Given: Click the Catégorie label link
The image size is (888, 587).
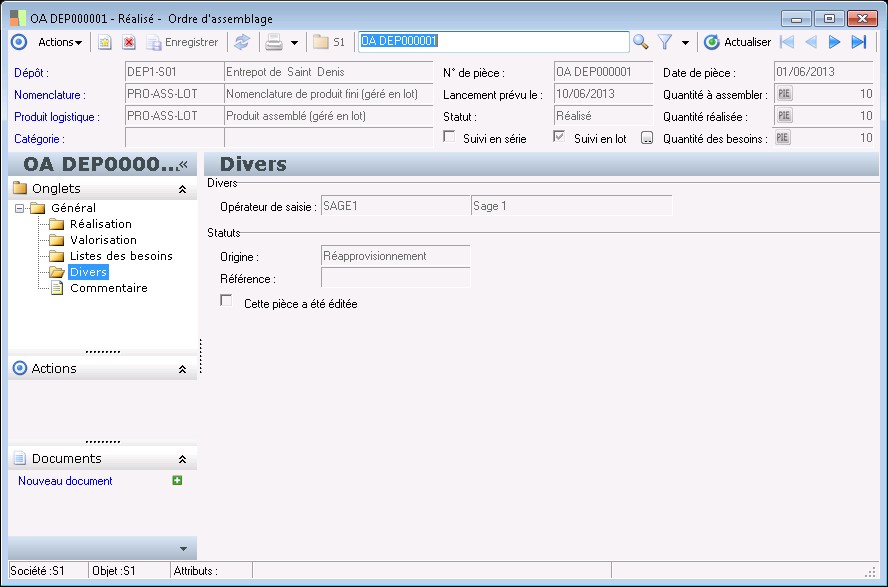Looking at the screenshot, I should (39, 139).
